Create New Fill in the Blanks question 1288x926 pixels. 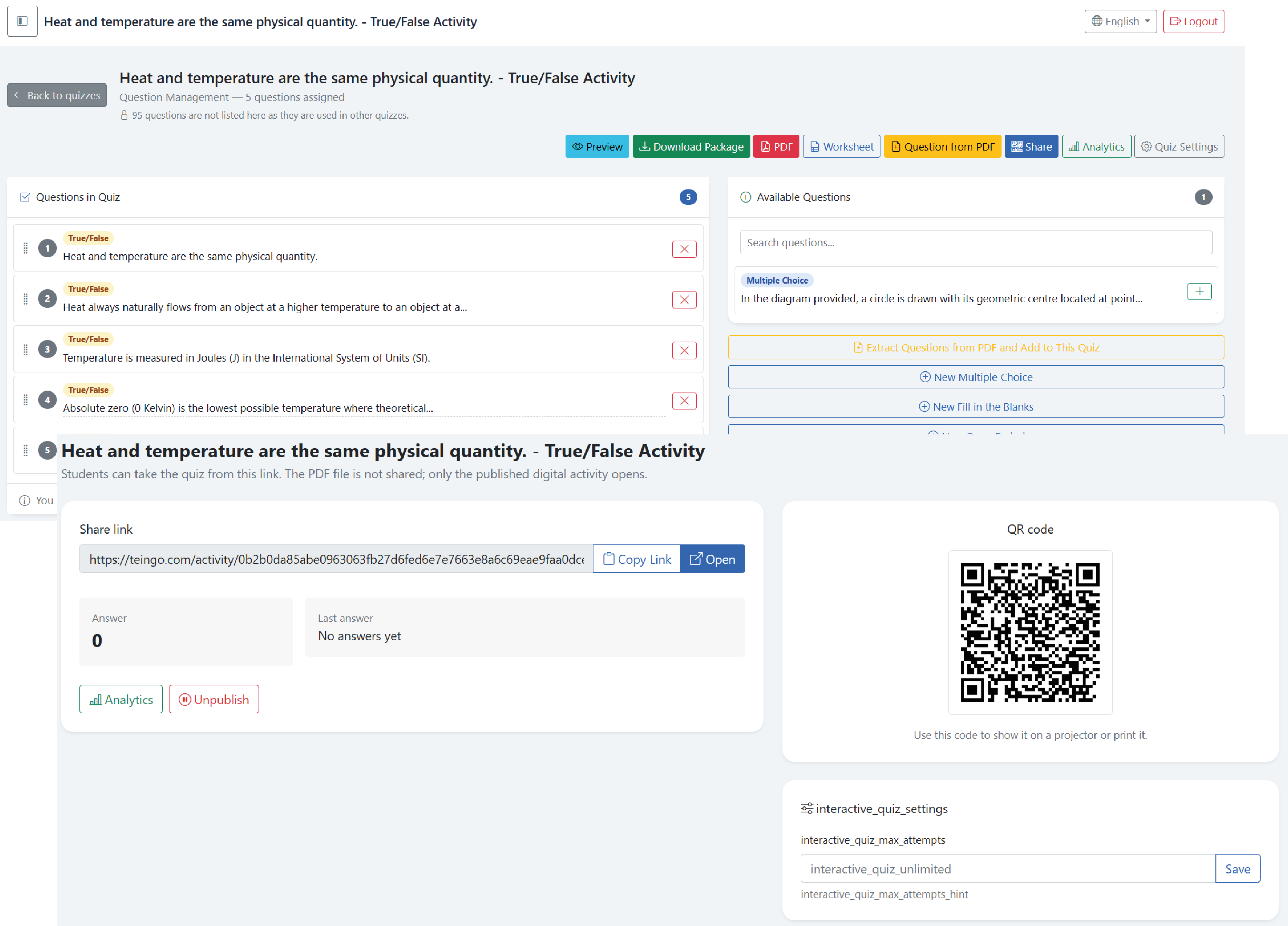pos(976,406)
